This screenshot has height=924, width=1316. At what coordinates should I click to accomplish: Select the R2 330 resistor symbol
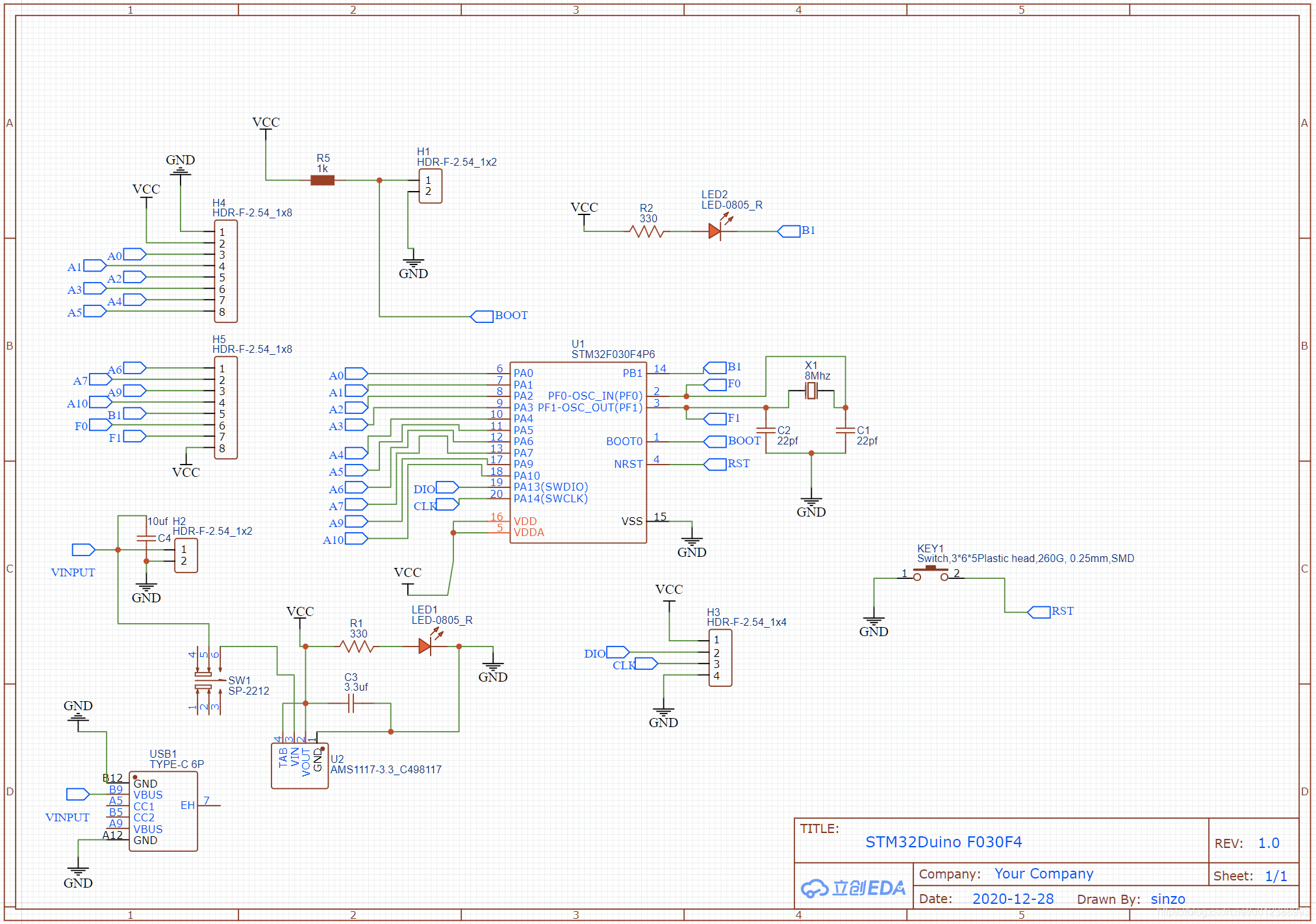click(646, 231)
